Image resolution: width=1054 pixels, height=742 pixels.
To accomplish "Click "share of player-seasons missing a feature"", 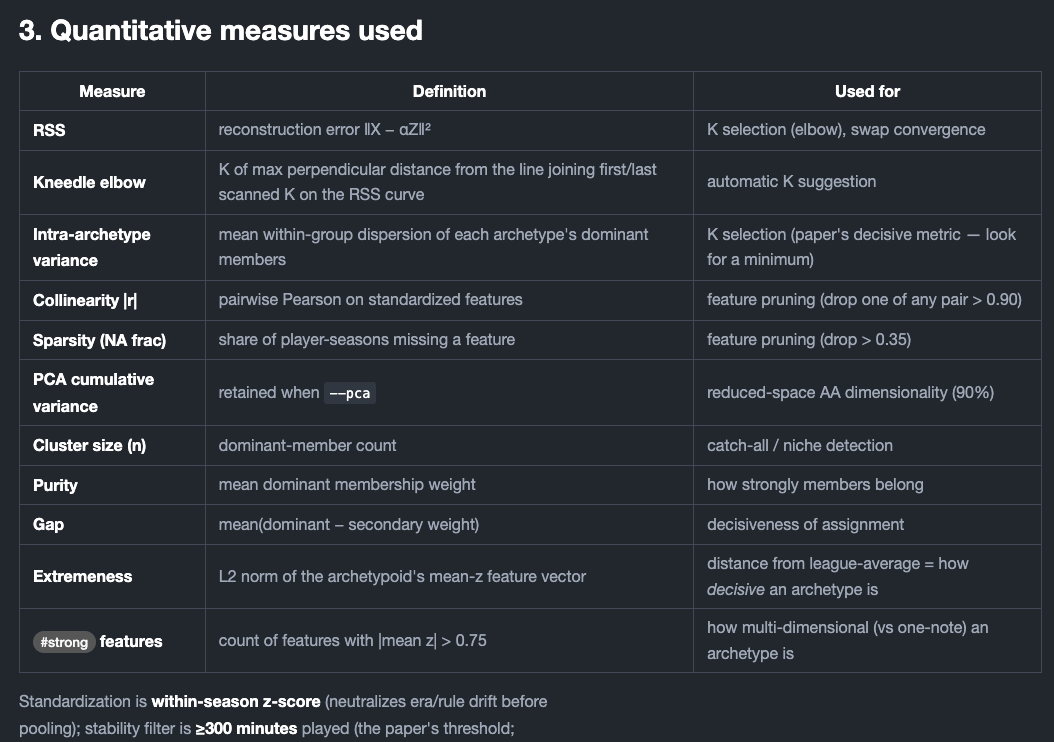I will click(449, 339).
